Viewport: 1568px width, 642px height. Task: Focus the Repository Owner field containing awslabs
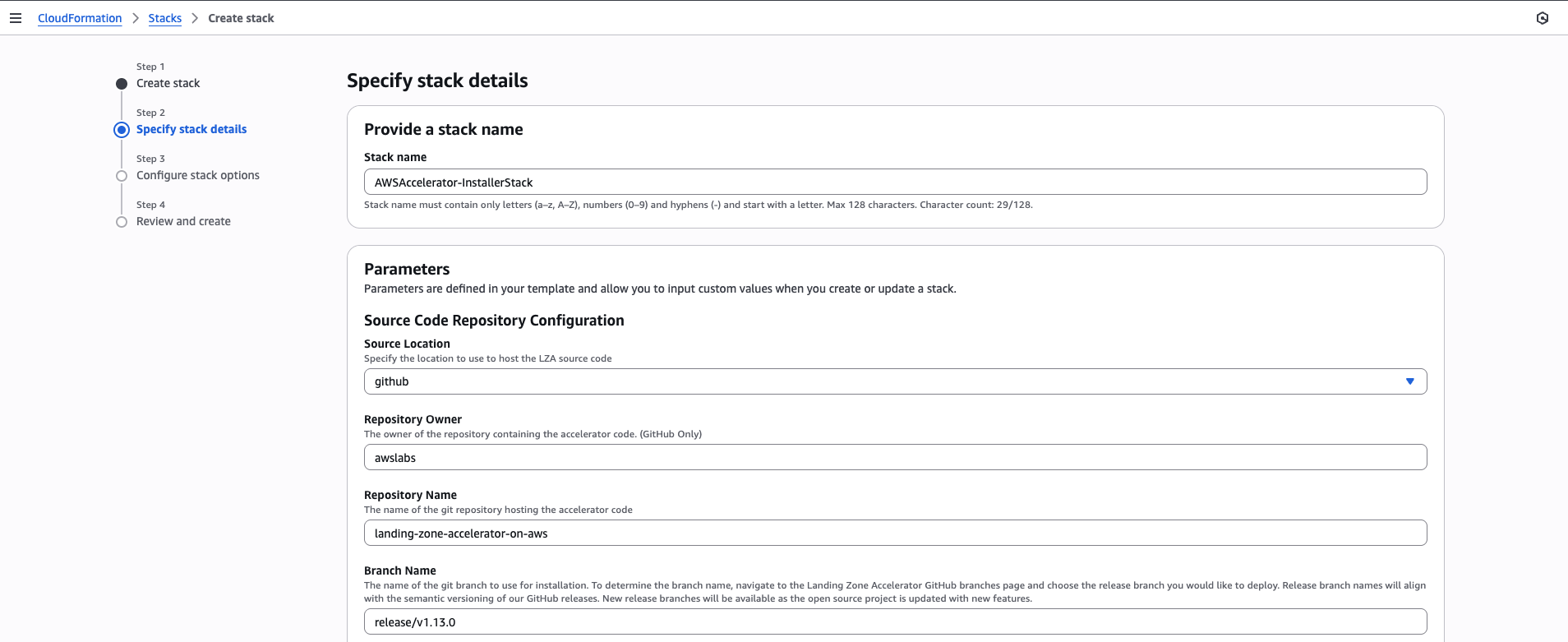[x=895, y=457]
